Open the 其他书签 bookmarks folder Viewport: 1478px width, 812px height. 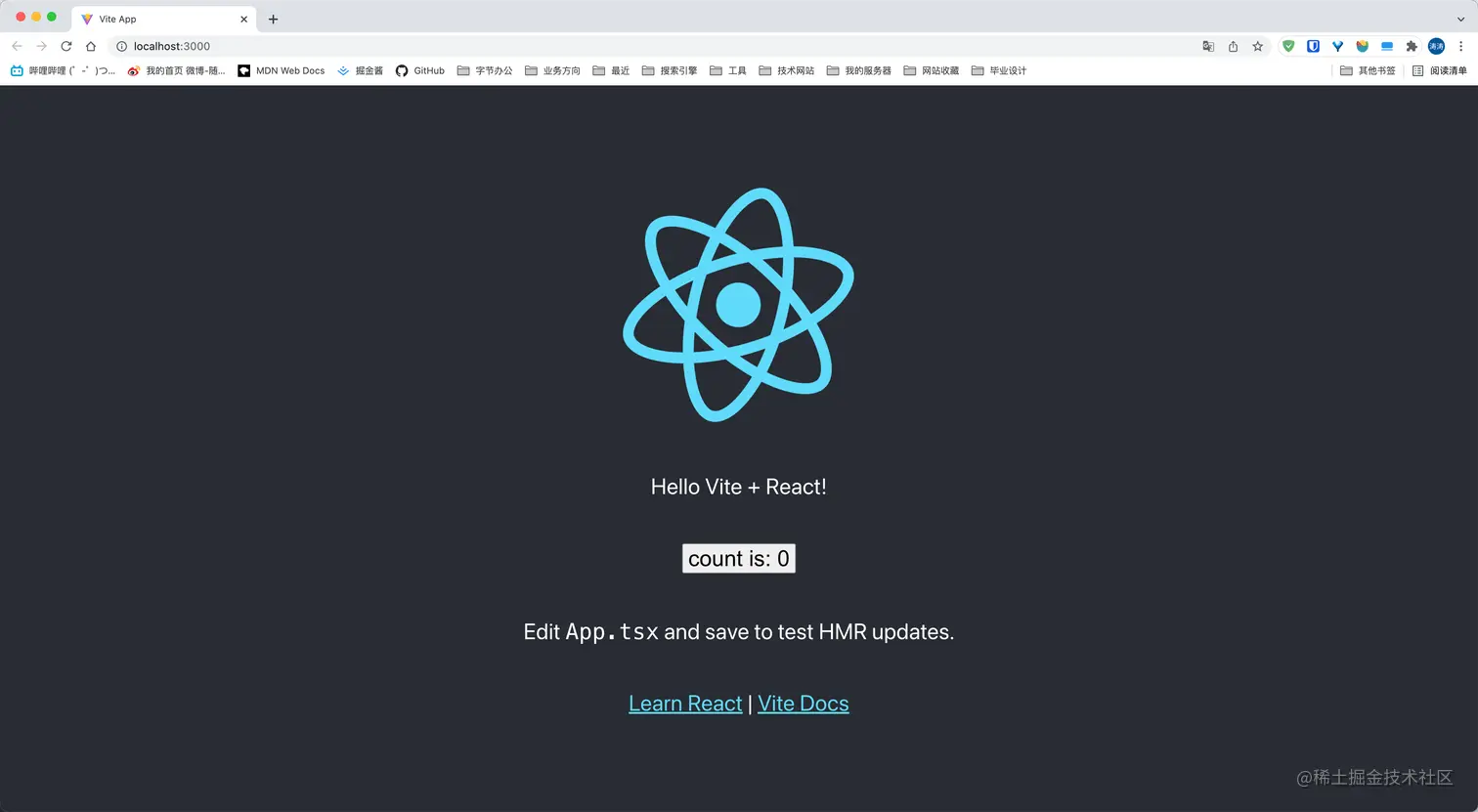coord(1368,70)
